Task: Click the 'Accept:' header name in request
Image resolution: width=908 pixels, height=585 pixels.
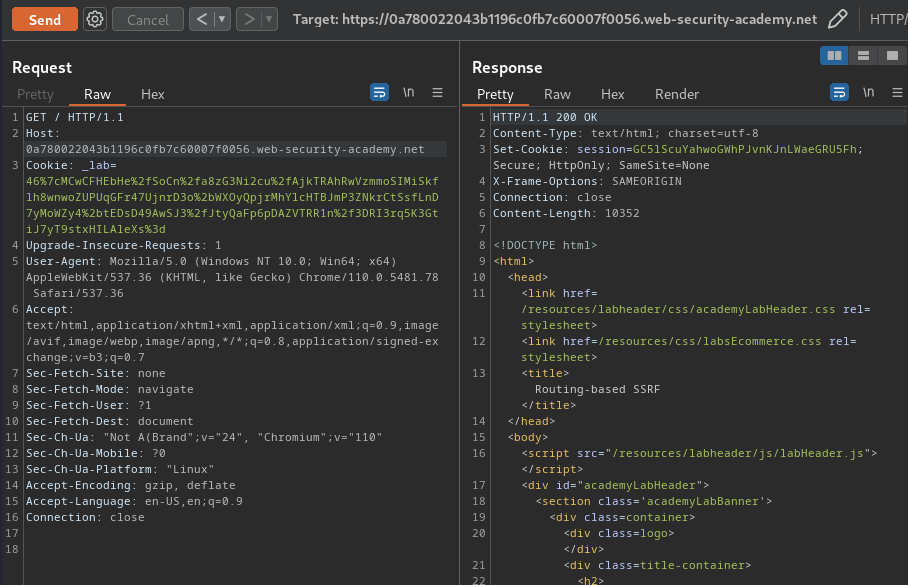Action: click(50, 309)
